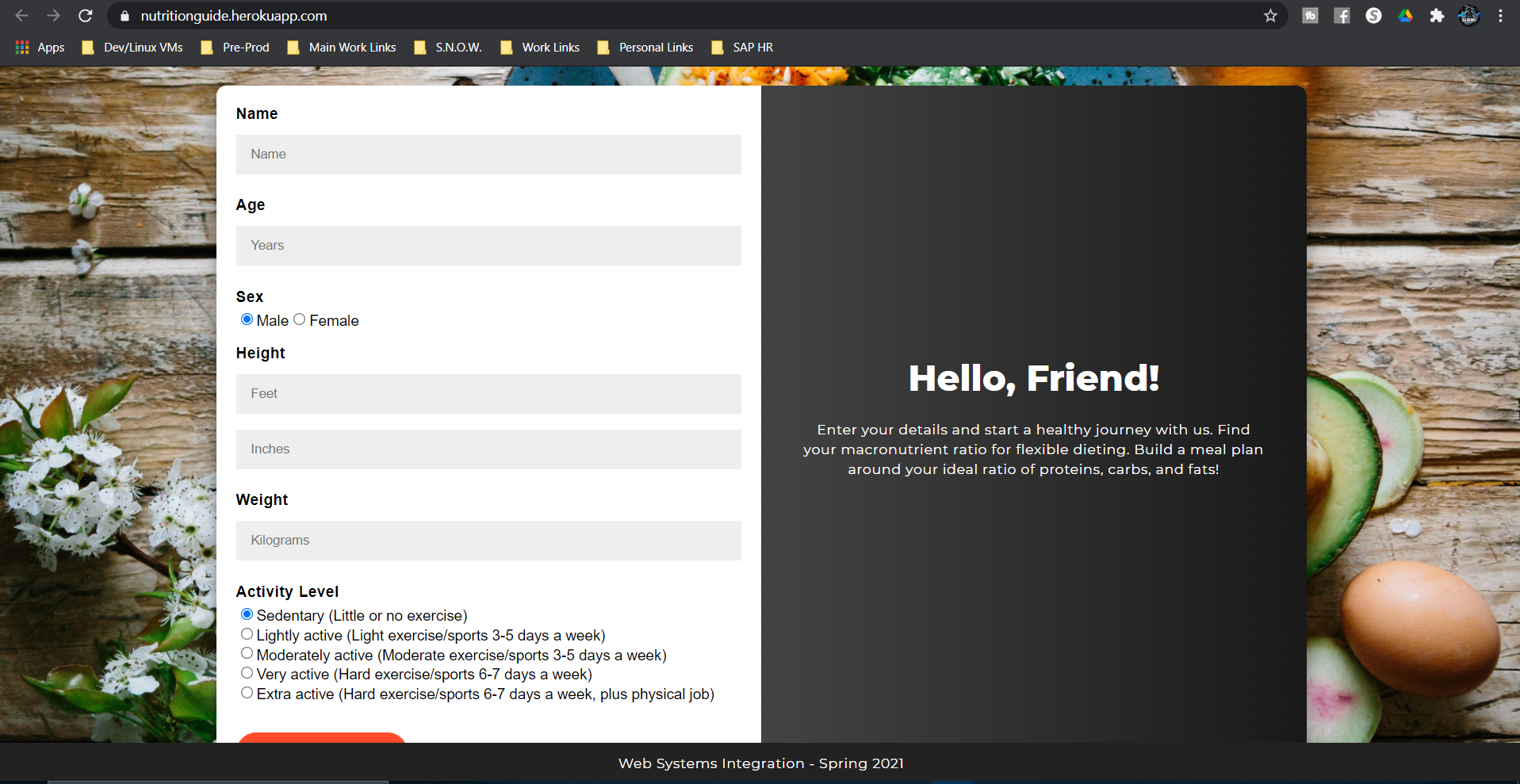Open the Apps grid shortcut
This screenshot has width=1520, height=784.
[40, 48]
